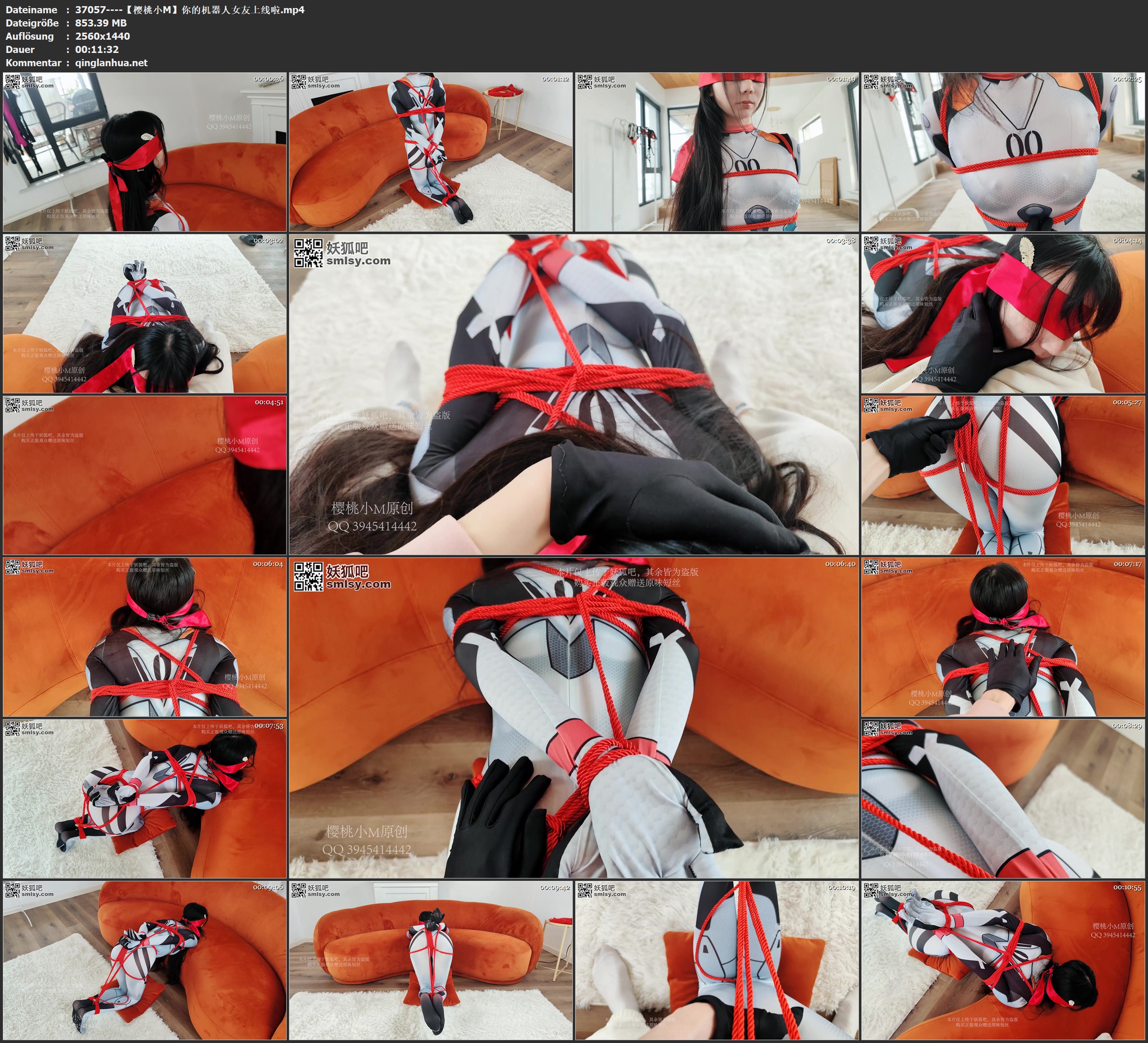Select the thumbnail marked 00:07:53
Screen dimensions: 1148x1043
tap(145, 798)
